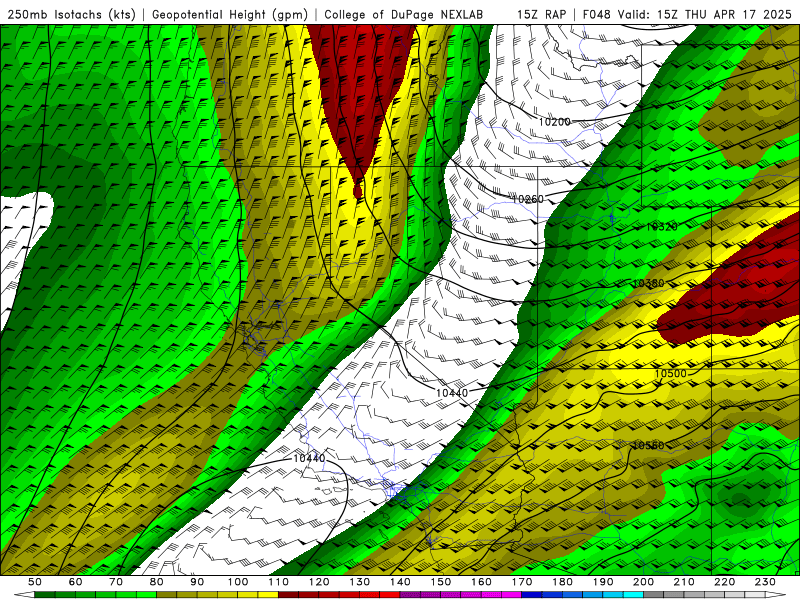Click the 80 value on color scale

157,582
